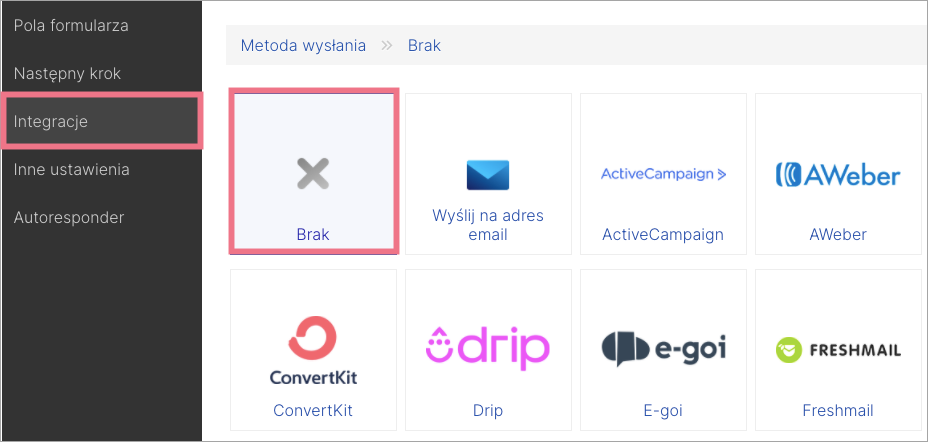Select the gray X Brak icon
Image resolution: width=928 pixels, height=442 pixels.
(x=313, y=175)
